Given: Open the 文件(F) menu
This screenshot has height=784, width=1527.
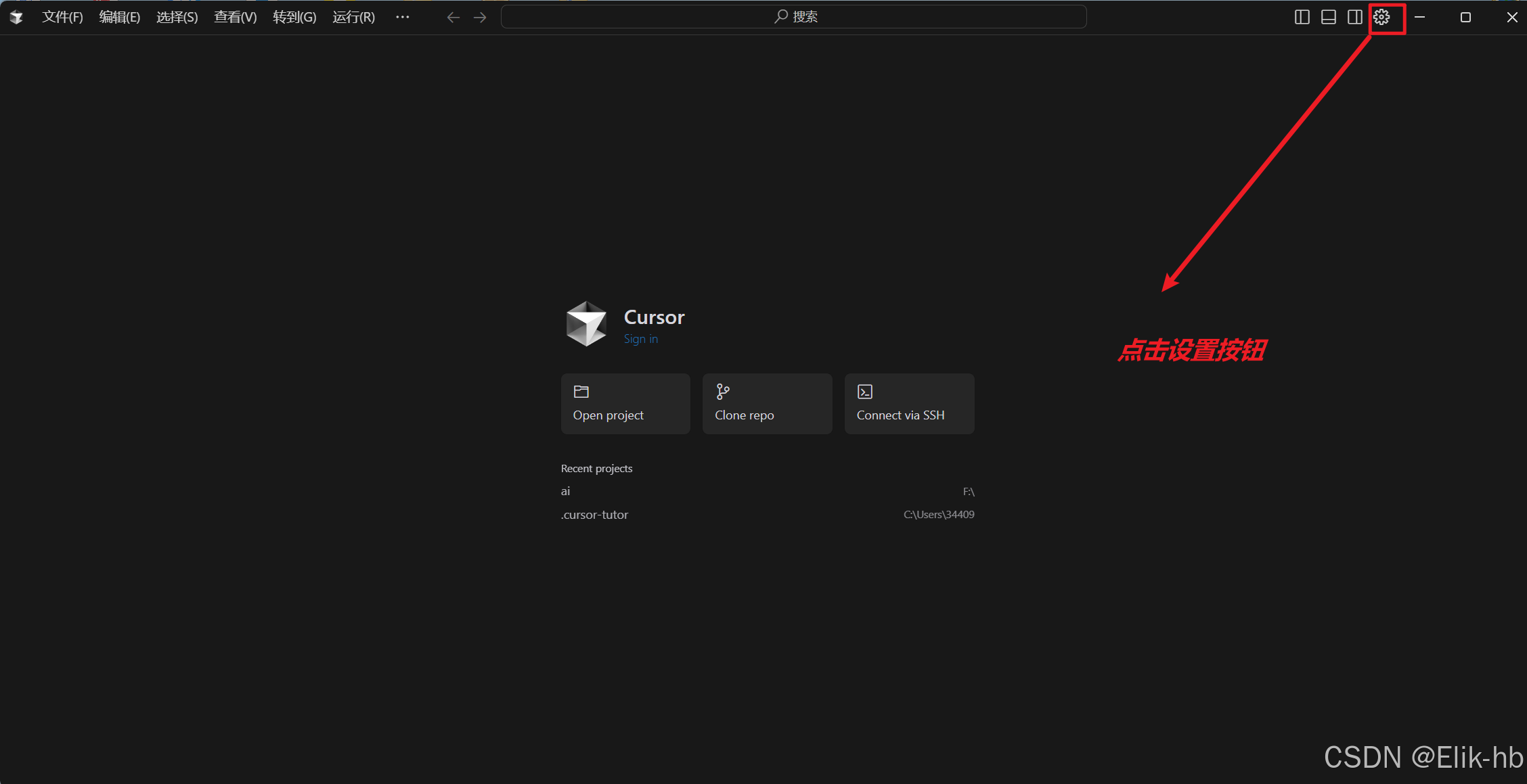Looking at the screenshot, I should point(62,18).
